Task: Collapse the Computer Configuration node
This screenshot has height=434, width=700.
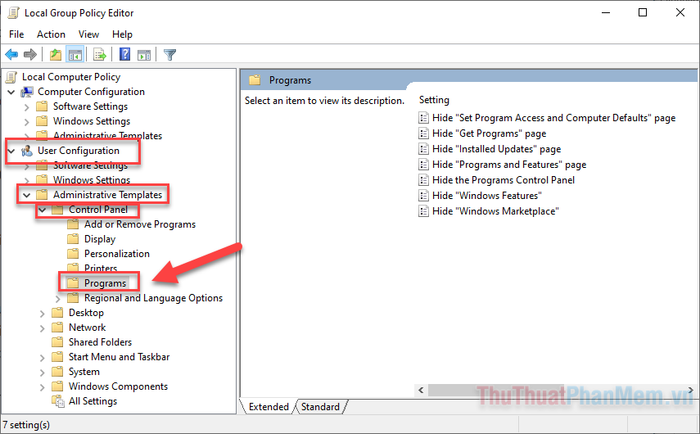Action: point(12,92)
